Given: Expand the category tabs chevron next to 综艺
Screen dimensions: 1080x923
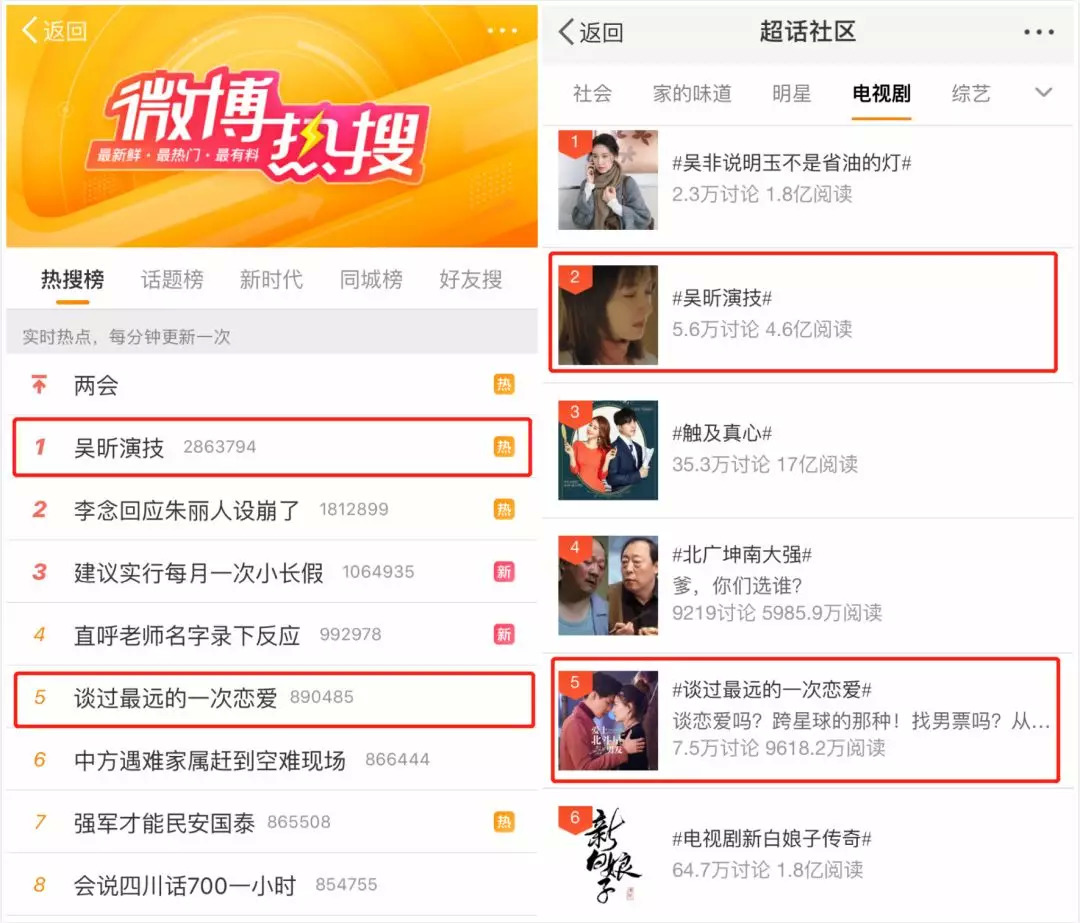Looking at the screenshot, I should tap(1043, 92).
